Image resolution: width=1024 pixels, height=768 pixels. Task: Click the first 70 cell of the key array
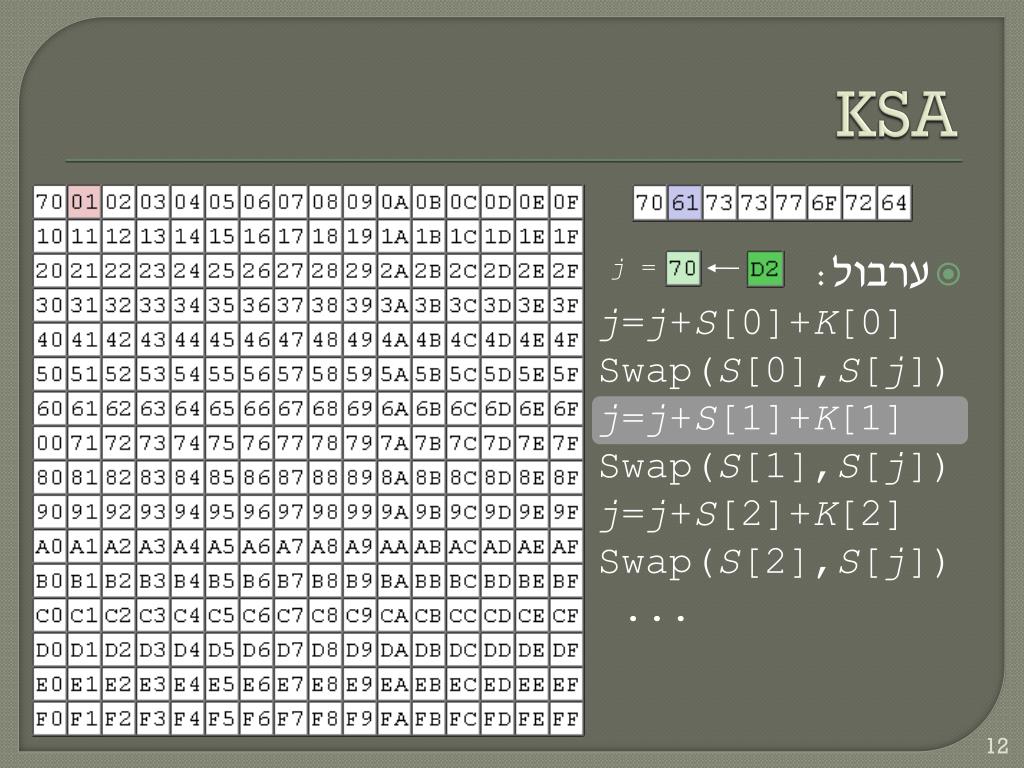[650, 203]
